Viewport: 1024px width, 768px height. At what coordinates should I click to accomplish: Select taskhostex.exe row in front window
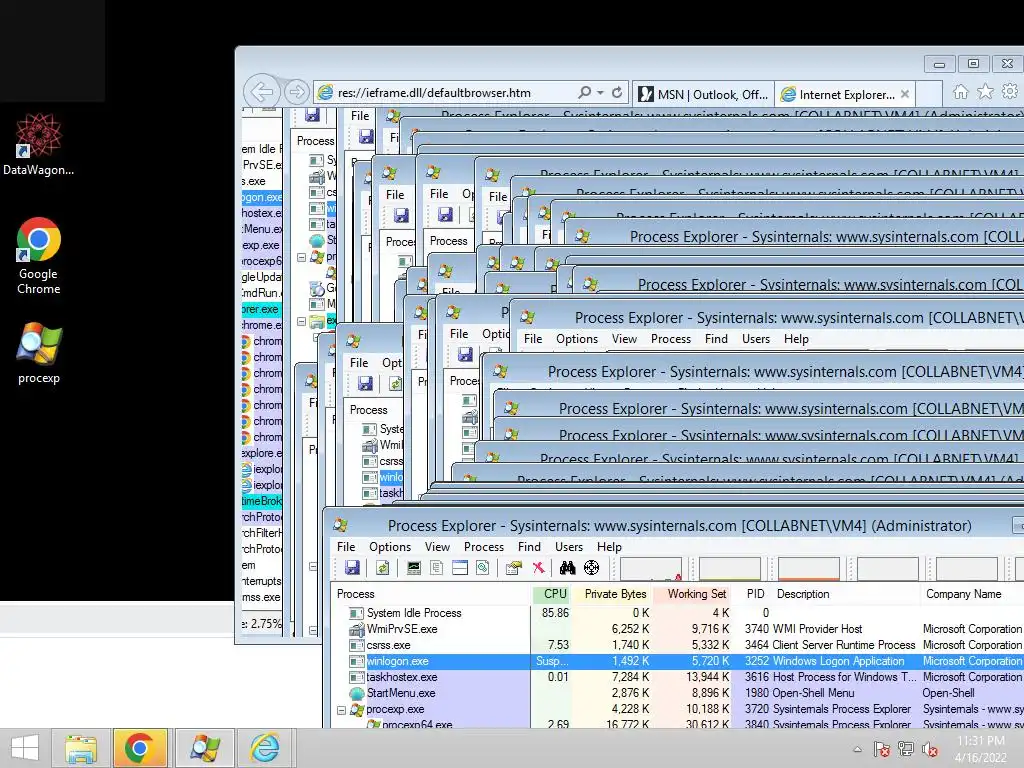pos(677,677)
